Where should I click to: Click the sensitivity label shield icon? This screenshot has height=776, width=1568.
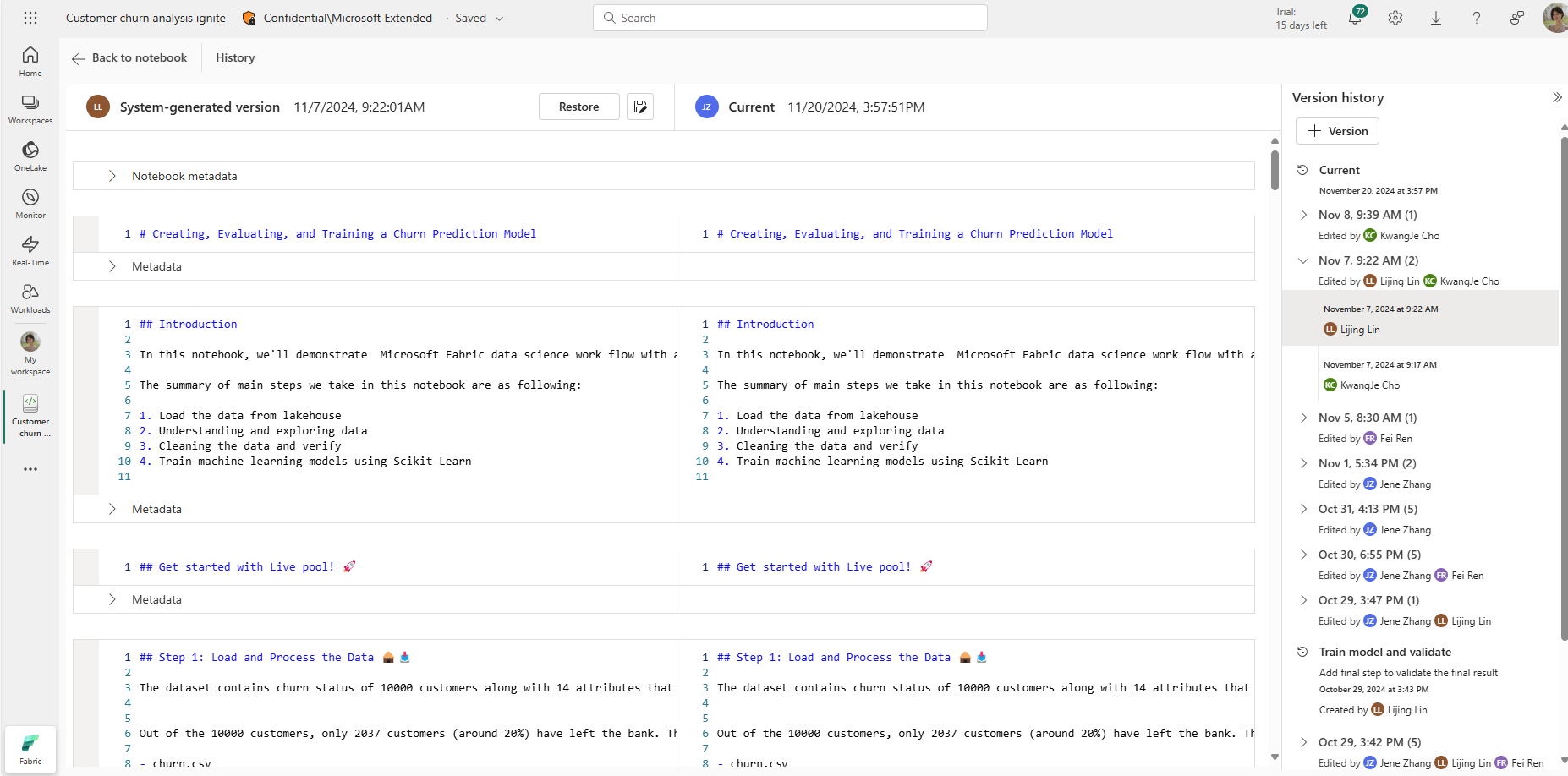249,18
